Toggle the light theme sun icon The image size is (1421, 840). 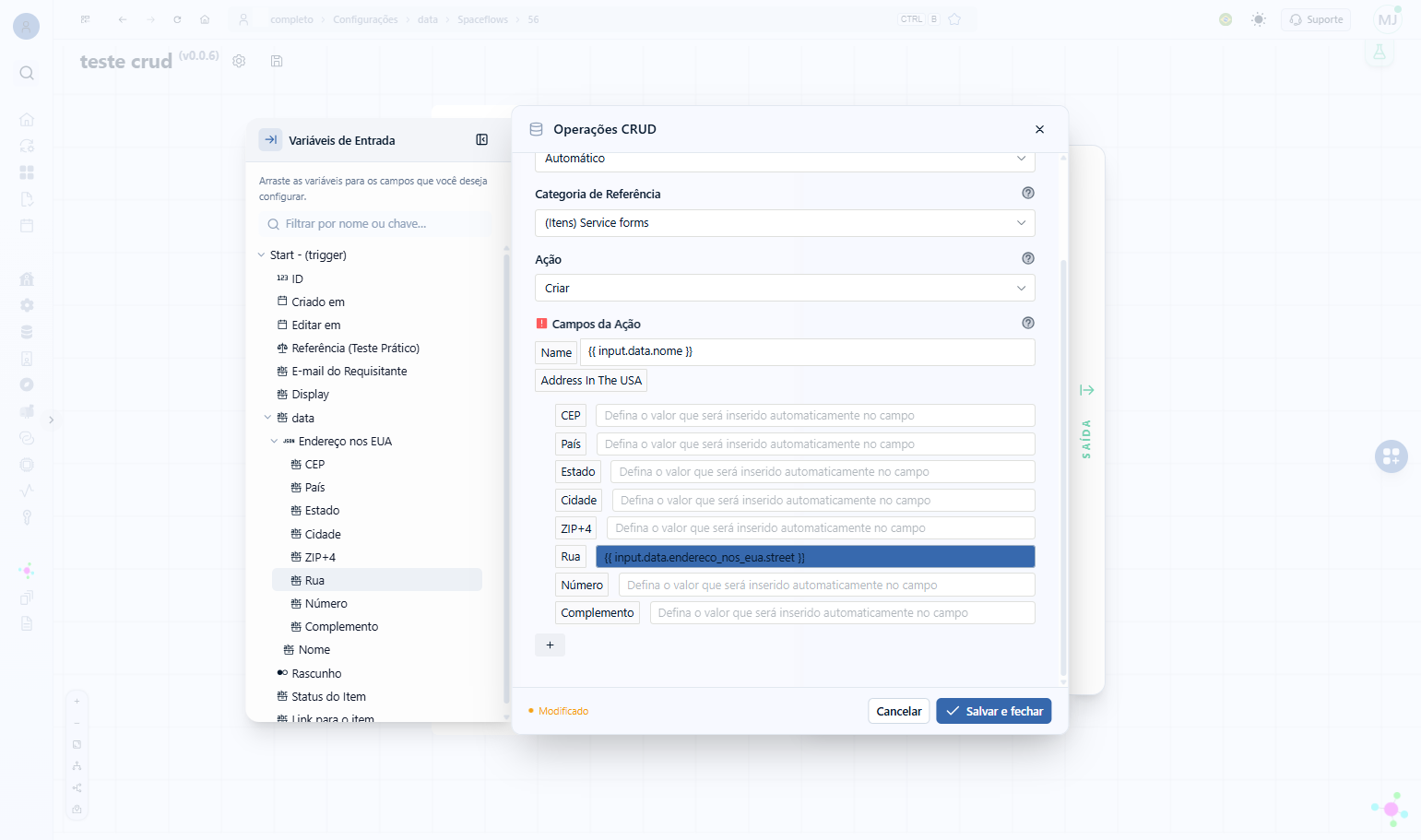[x=1259, y=19]
